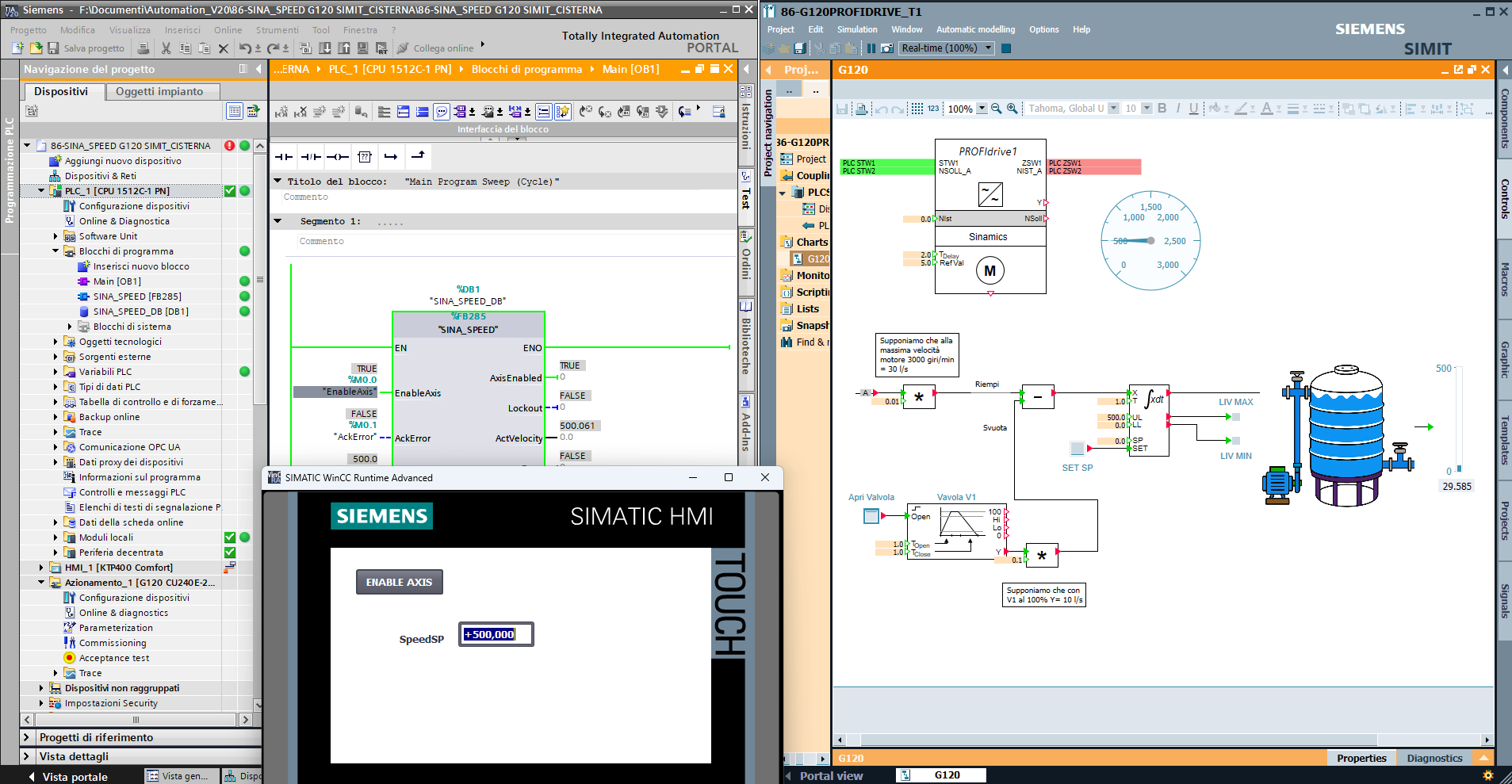This screenshot has width=1512, height=784.
Task: Collapse the Segmento 1 network
Action: (278, 221)
